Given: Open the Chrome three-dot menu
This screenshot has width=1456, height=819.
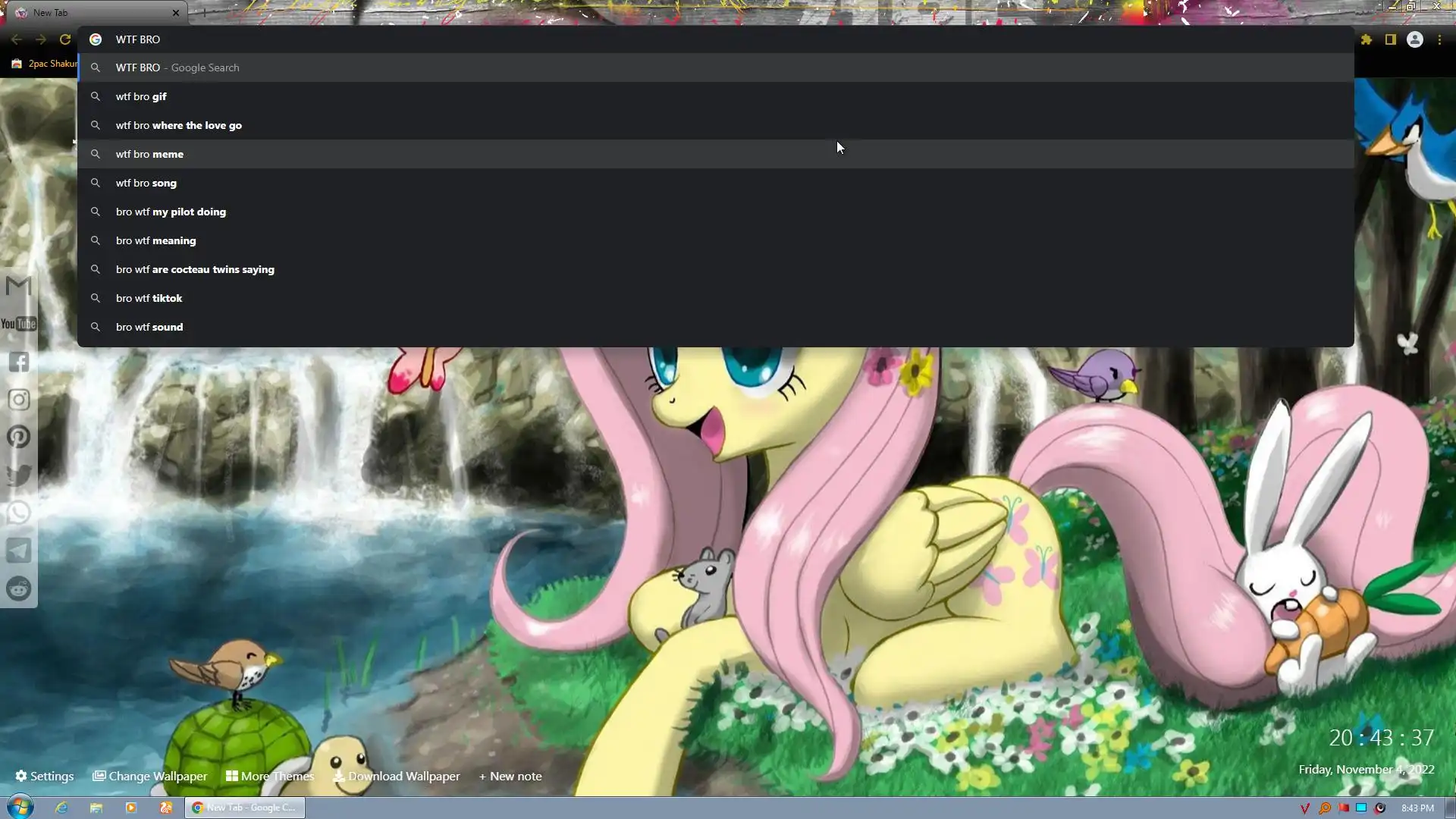Looking at the screenshot, I should [1439, 39].
